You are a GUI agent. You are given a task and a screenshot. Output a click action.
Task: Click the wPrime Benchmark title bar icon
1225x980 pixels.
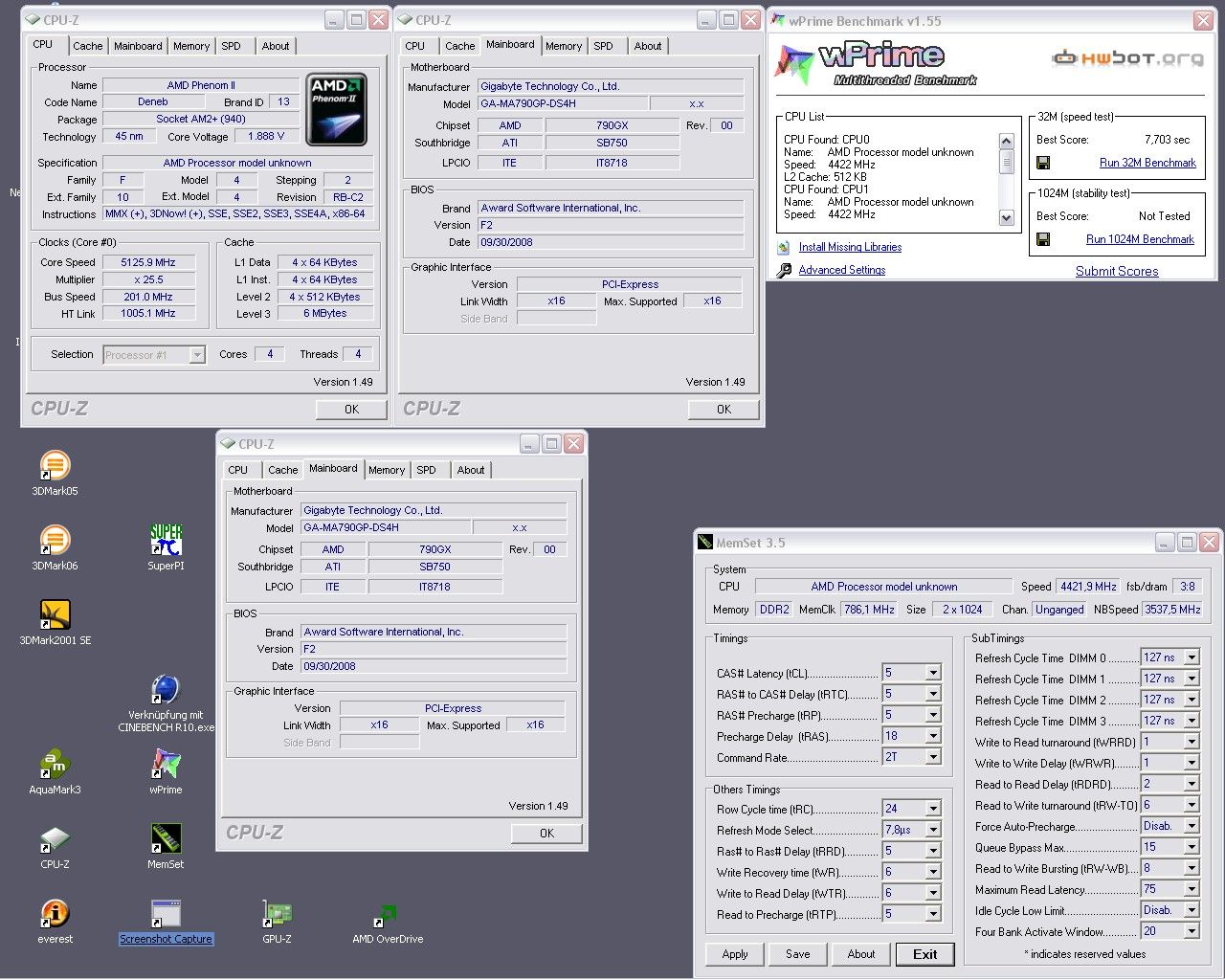[778, 20]
